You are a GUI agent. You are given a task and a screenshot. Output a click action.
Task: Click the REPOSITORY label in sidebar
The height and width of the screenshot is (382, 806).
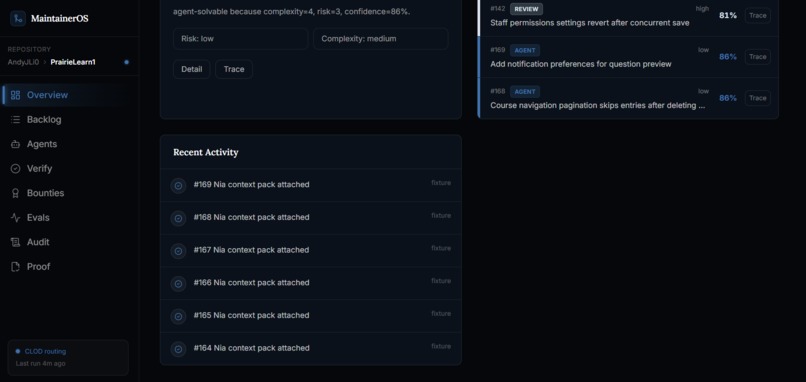click(x=29, y=49)
